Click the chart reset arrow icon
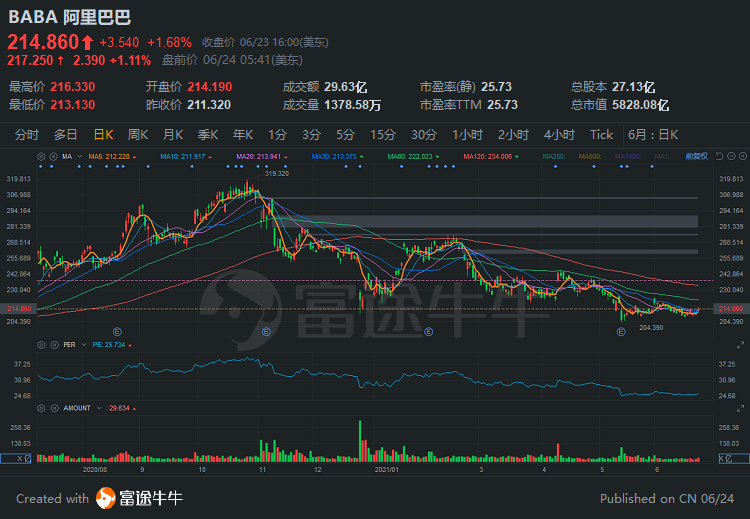 tap(719, 156)
